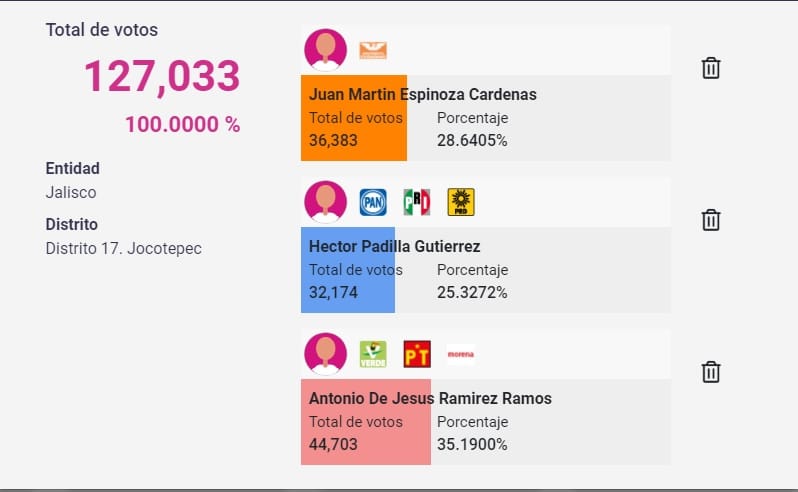Click the Distrito 17. Jocotepec text
This screenshot has height=492, width=798.
click(124, 248)
